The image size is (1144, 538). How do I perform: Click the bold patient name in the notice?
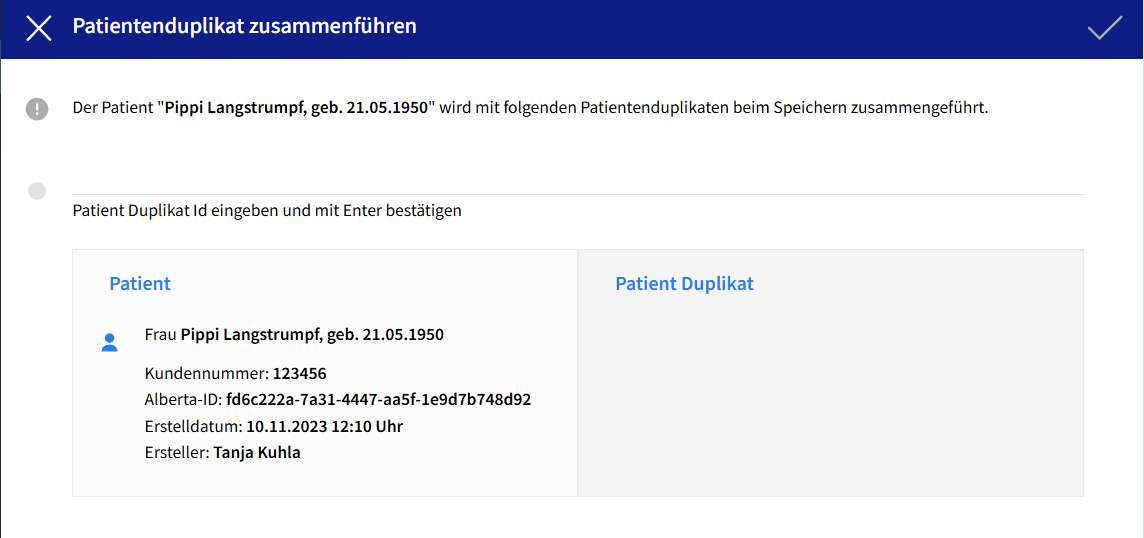pyautogui.click(x=296, y=108)
